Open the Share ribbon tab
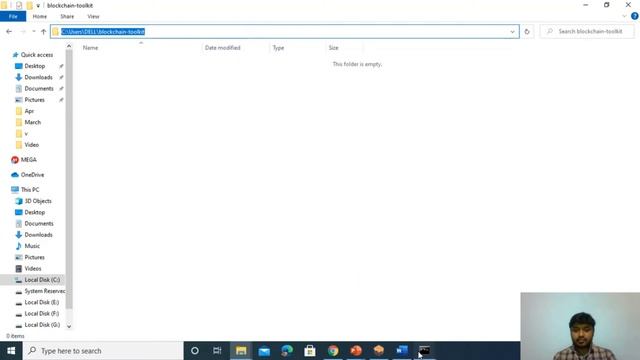 coord(67,16)
